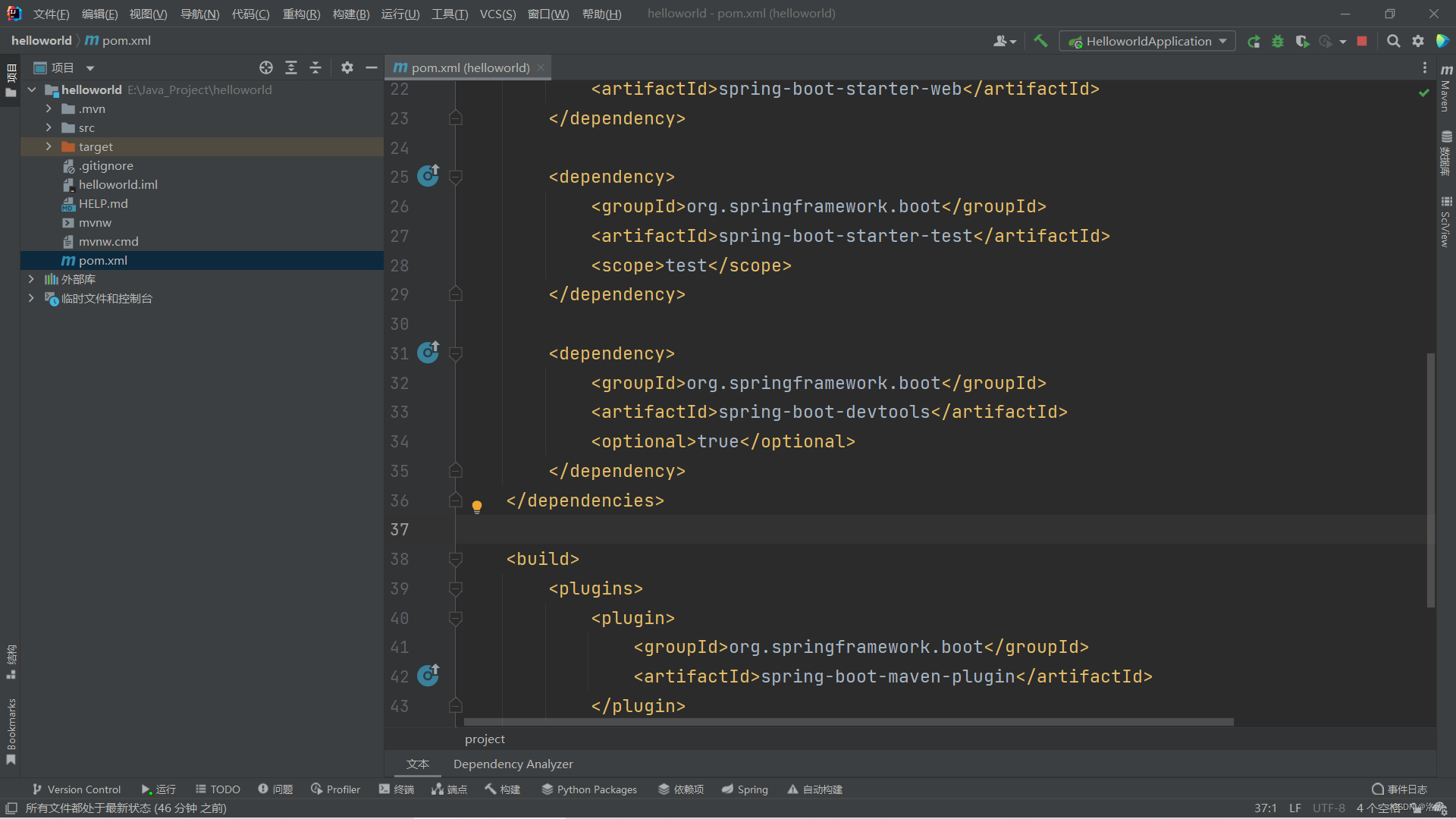Viewport: 1456px width, 819px height.
Task: Click the Build Project hammer icon
Action: (1040, 41)
